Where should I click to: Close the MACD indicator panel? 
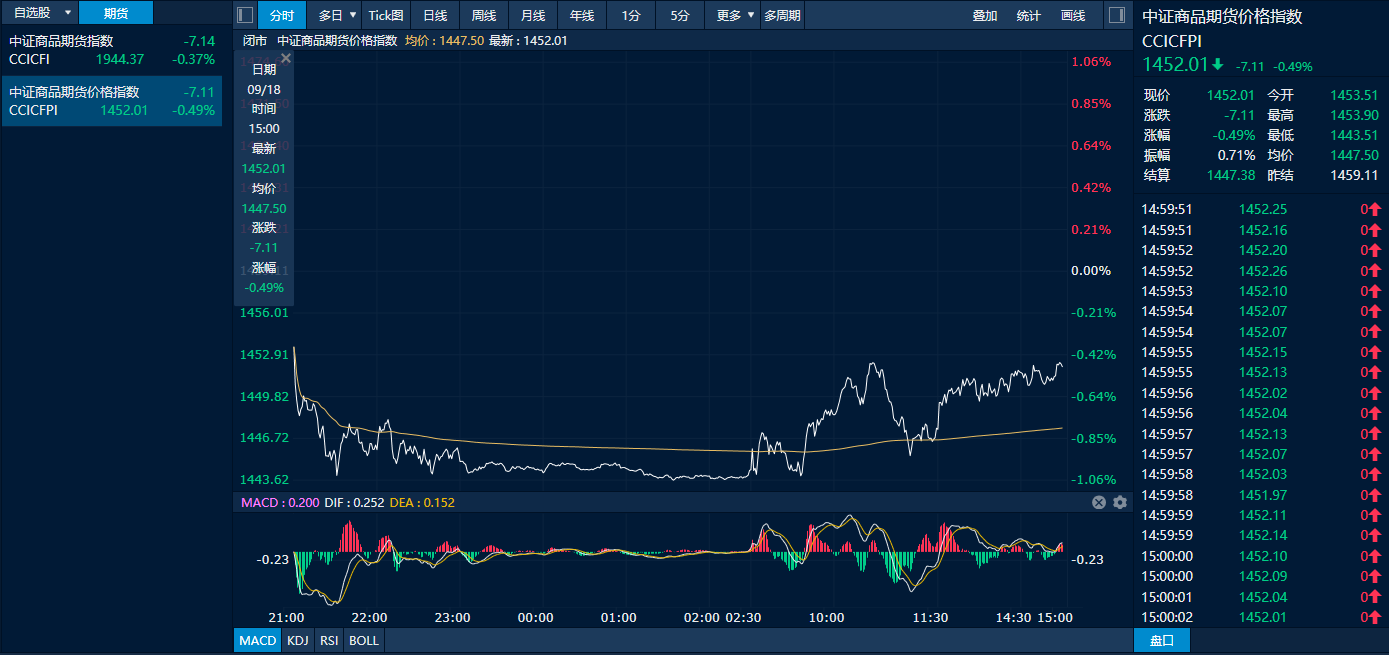(x=1099, y=502)
